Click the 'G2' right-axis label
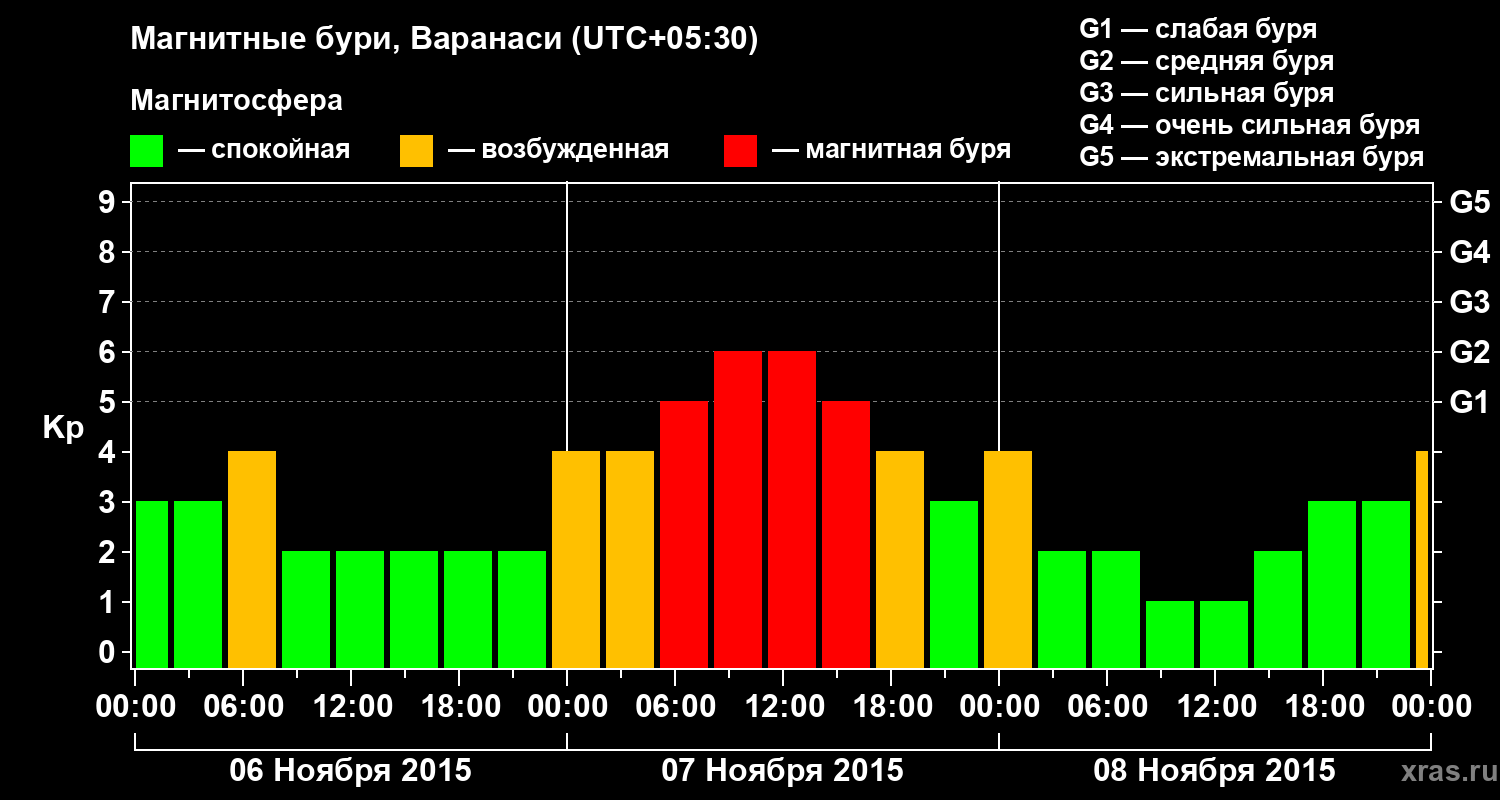 point(1469,352)
